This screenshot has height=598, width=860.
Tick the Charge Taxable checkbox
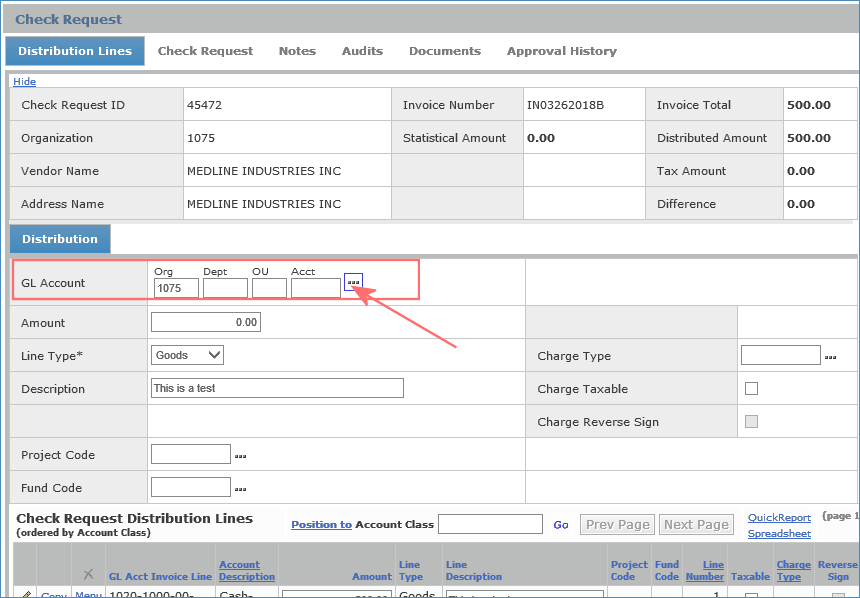click(x=751, y=389)
